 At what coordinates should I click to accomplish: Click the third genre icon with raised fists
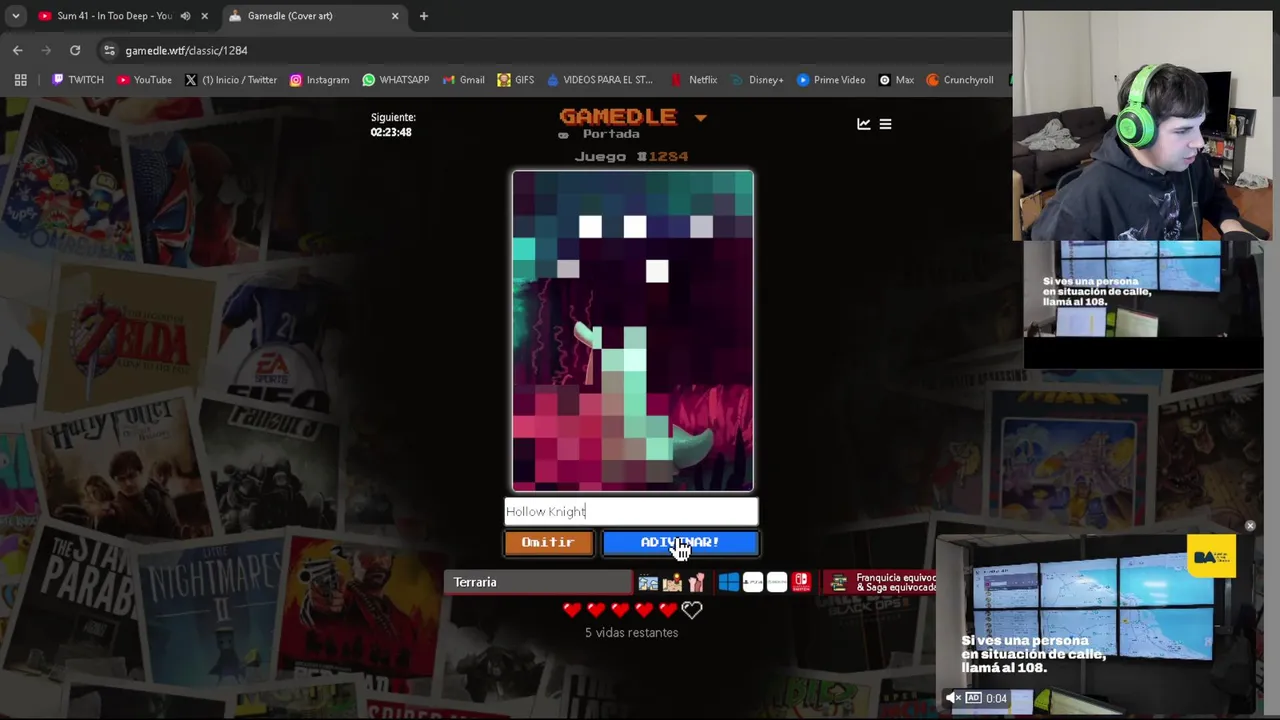click(x=696, y=582)
